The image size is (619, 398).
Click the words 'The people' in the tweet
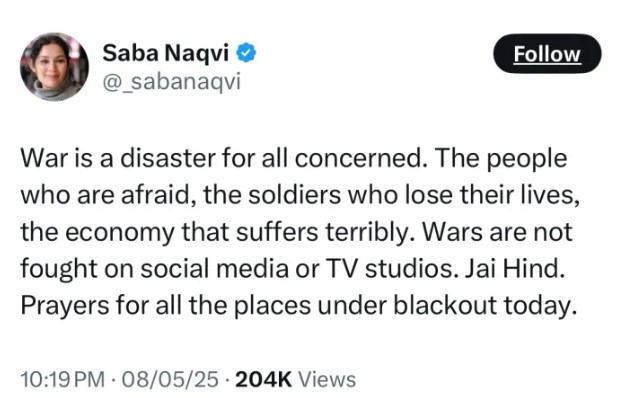point(501,160)
